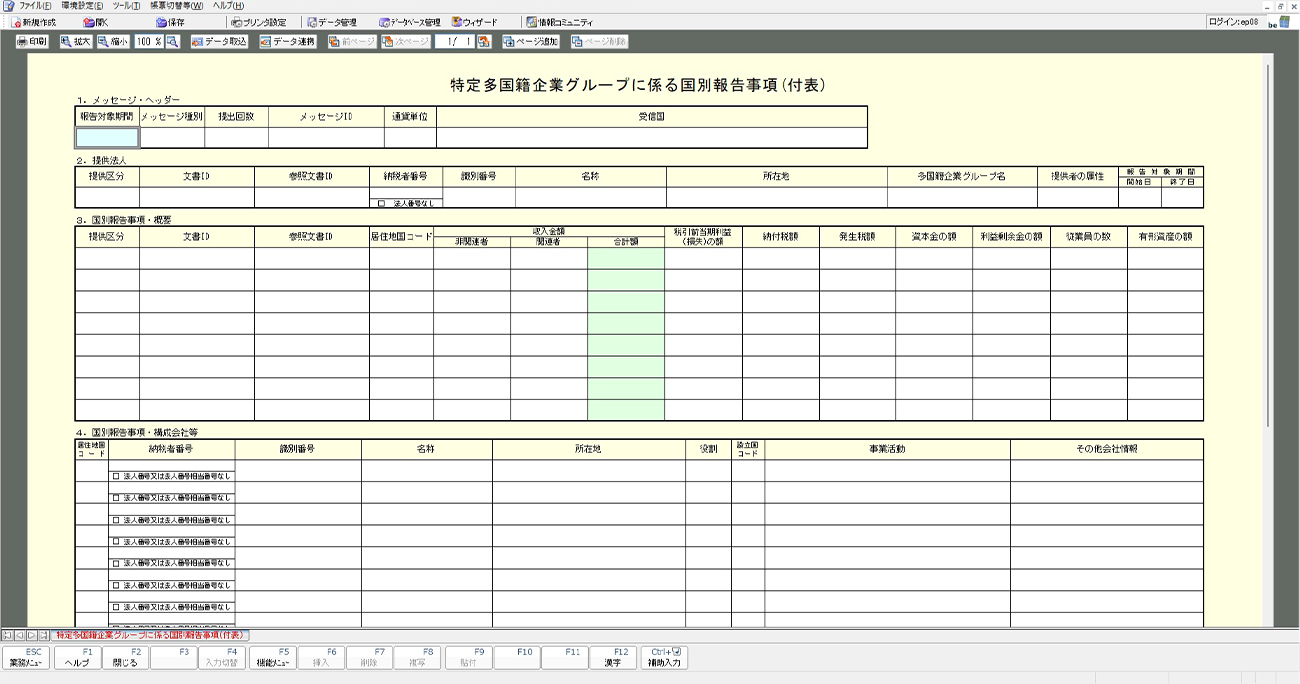Tick third 法人番号又は法人番号相当番号なし checkbox

[116, 520]
